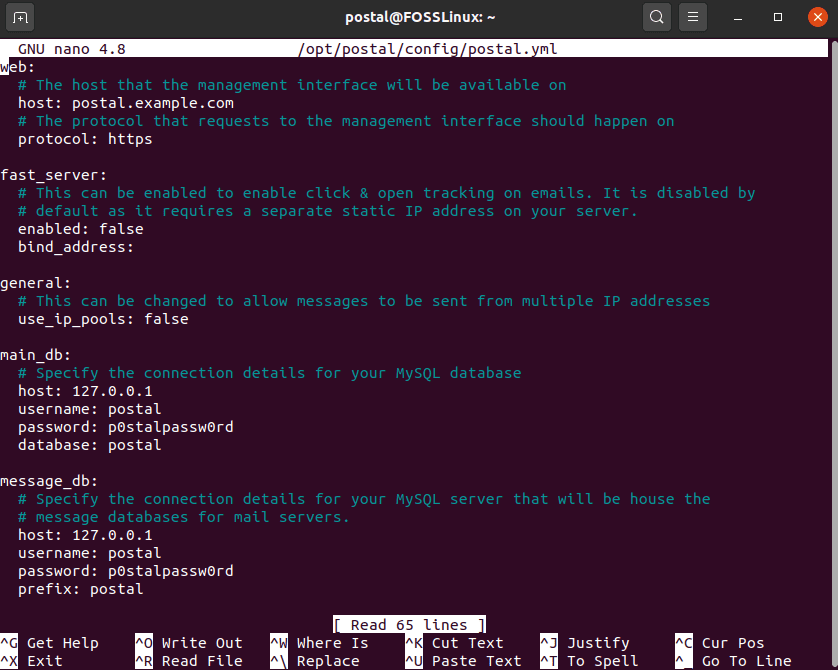Viewport: 838px width, 670px height.
Task: Open a new terminal tab
Action: tap(19, 17)
